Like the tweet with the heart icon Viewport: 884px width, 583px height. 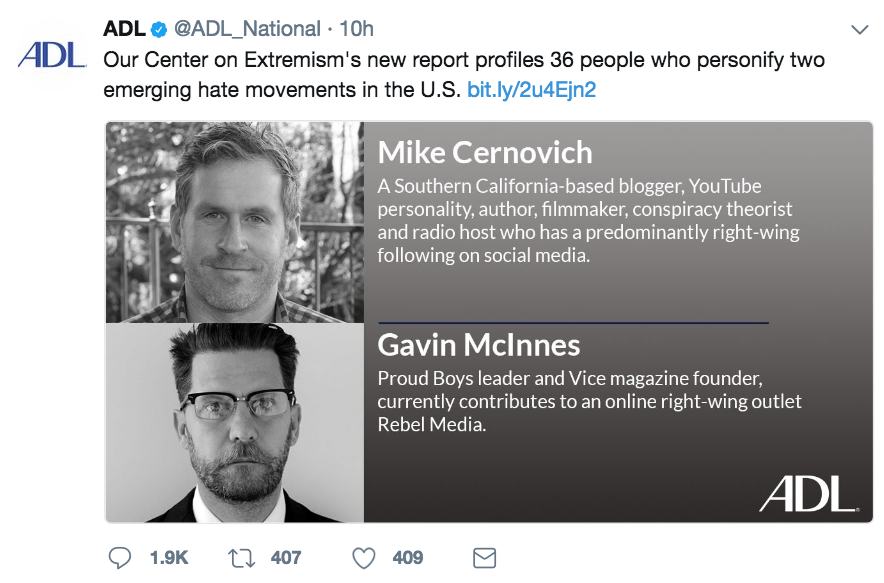(x=362, y=557)
